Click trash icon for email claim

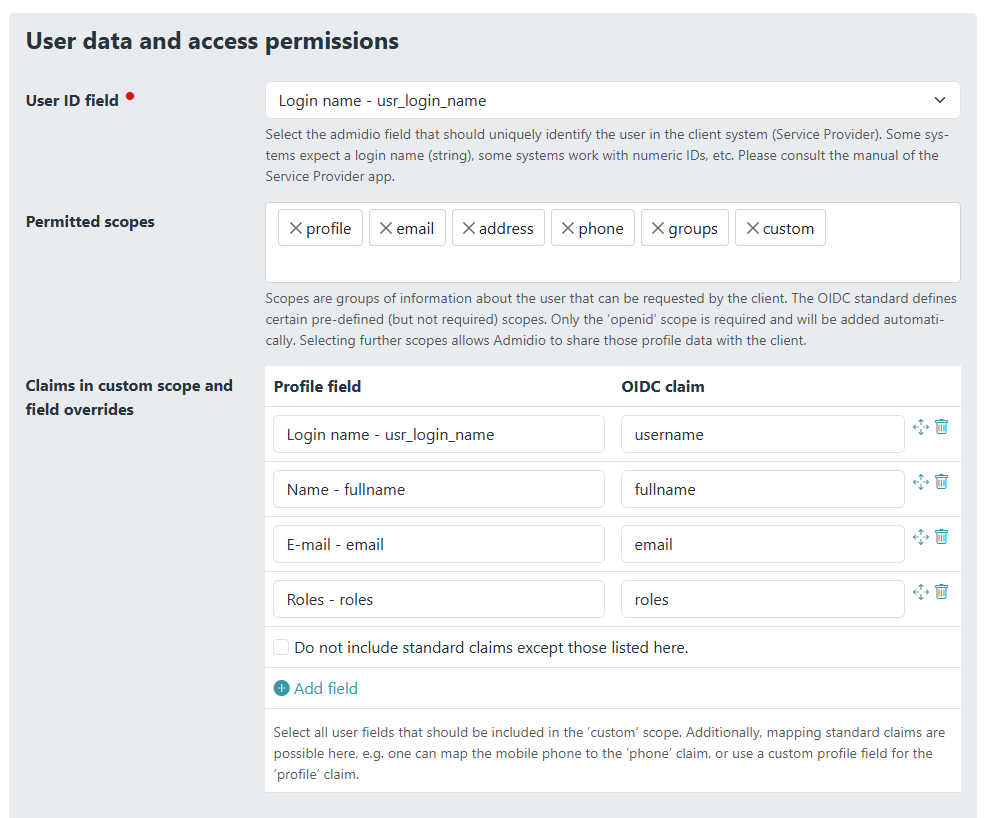click(x=941, y=537)
